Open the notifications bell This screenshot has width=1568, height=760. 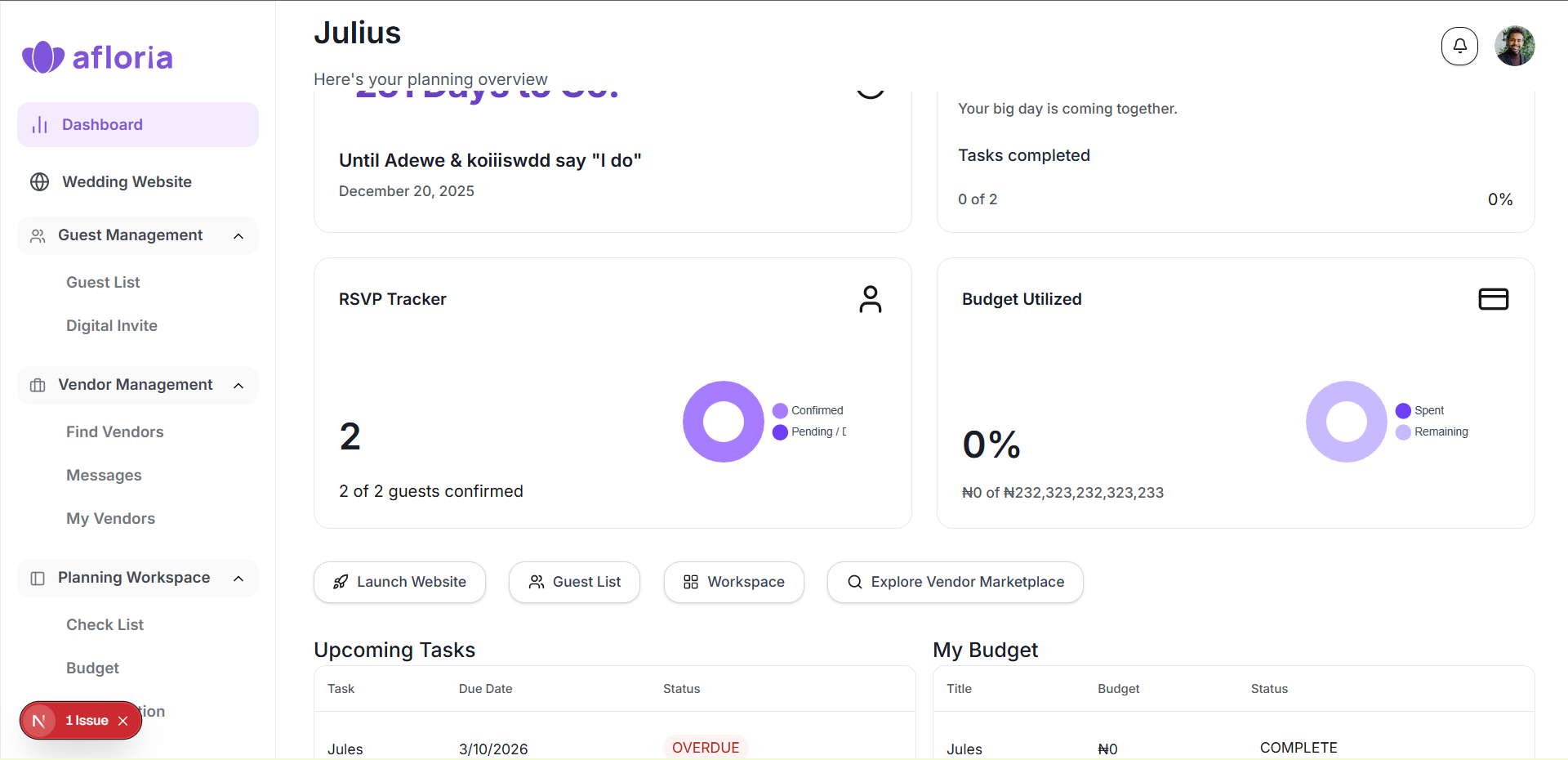click(x=1459, y=46)
